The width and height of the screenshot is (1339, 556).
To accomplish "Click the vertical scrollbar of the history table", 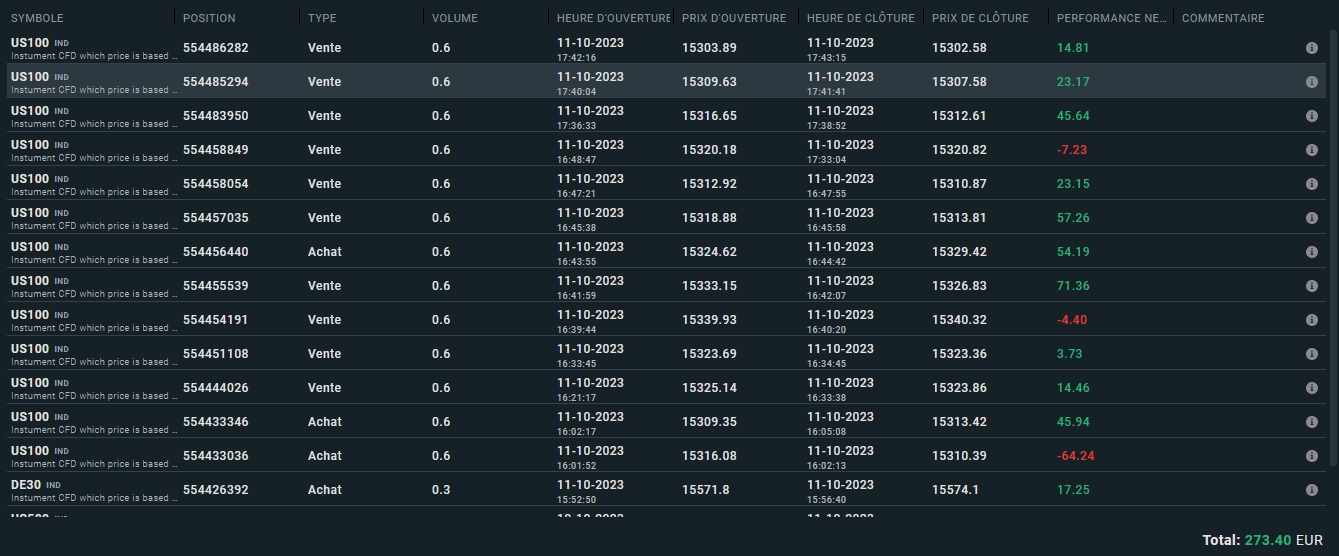I will pos(1332,250).
